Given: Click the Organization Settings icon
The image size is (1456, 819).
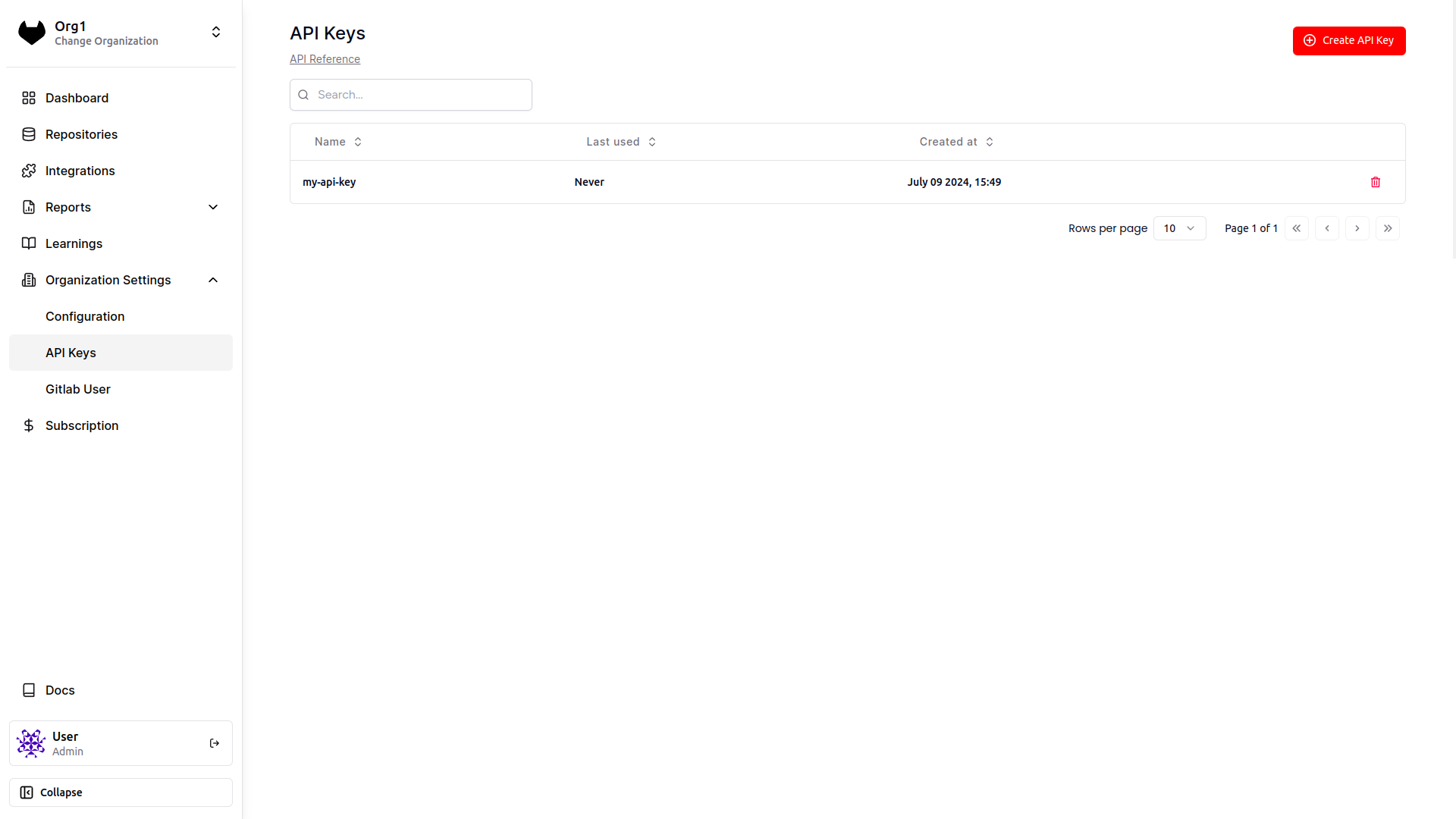Looking at the screenshot, I should (28, 280).
